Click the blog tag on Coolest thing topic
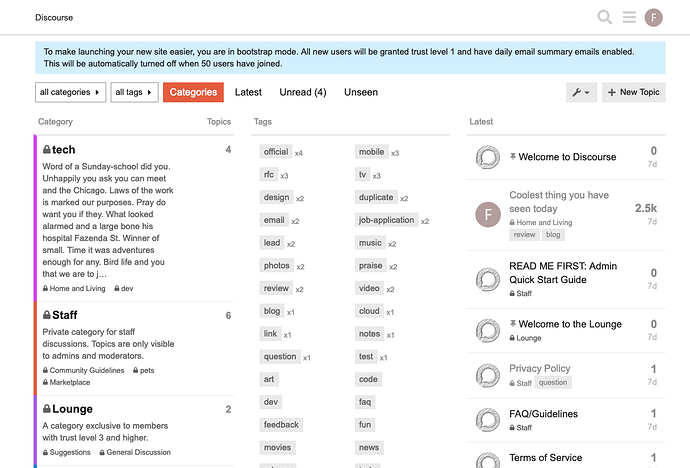This screenshot has width=690, height=468. [553, 235]
